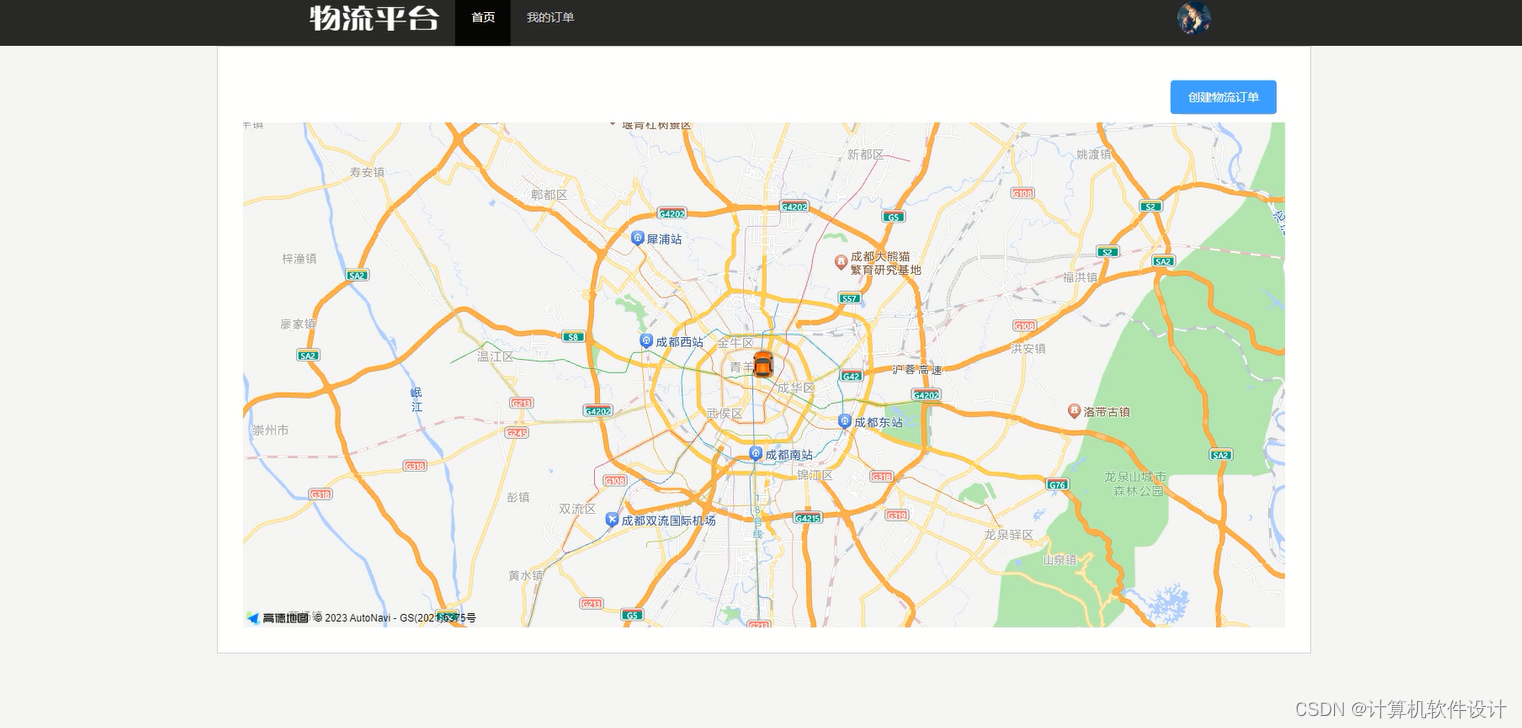Click 郫都区 label on map
The height and width of the screenshot is (728, 1522).
click(x=549, y=194)
